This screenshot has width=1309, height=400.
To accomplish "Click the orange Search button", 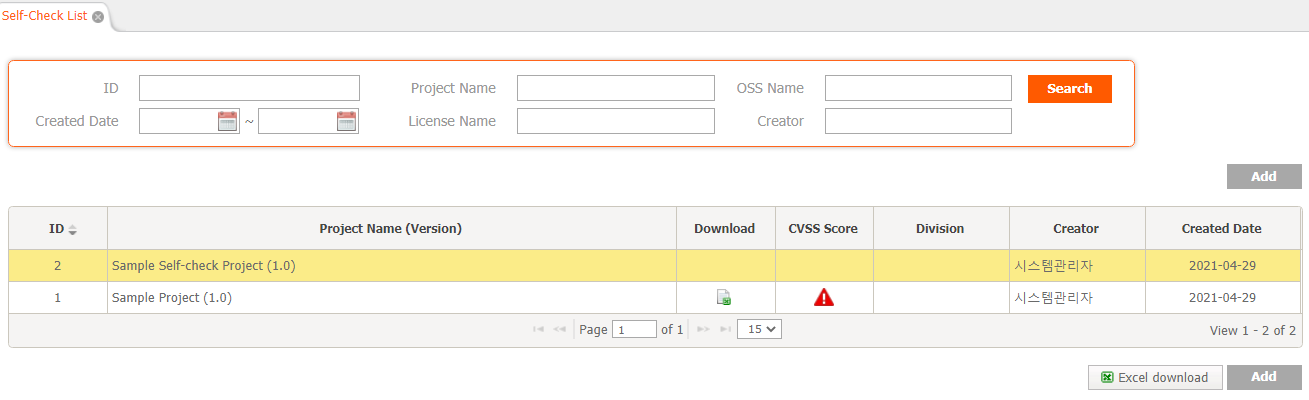I will tap(1069, 88).
